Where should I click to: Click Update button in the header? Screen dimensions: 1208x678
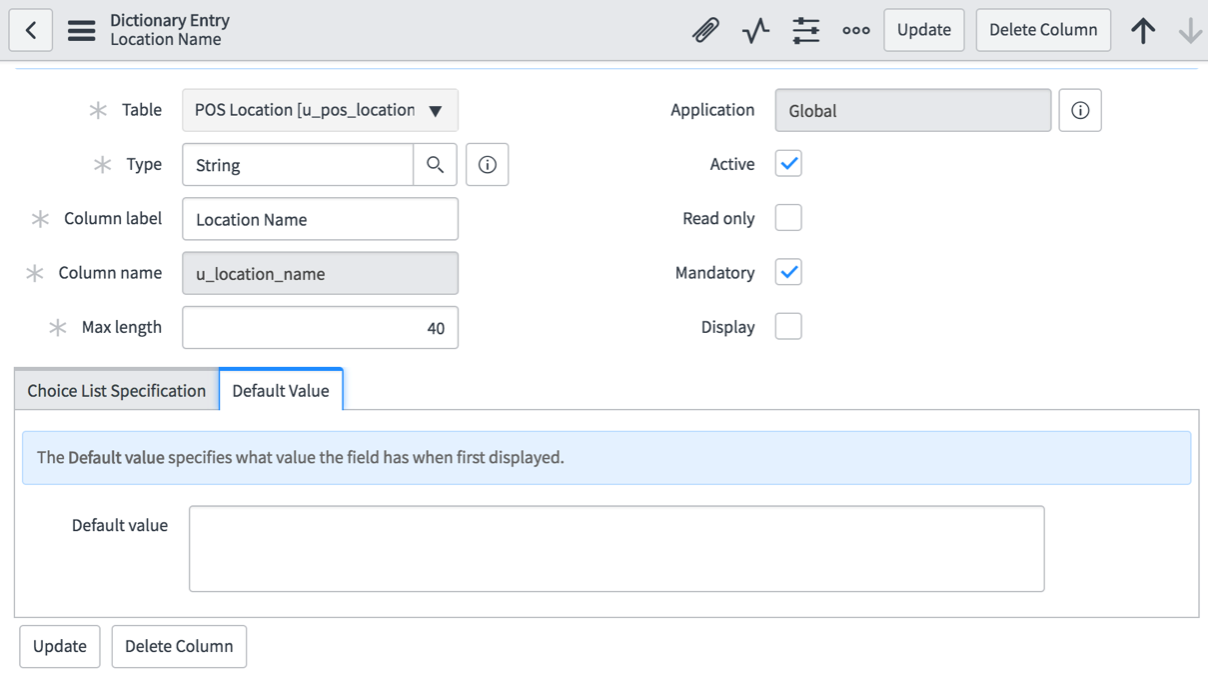pos(924,30)
